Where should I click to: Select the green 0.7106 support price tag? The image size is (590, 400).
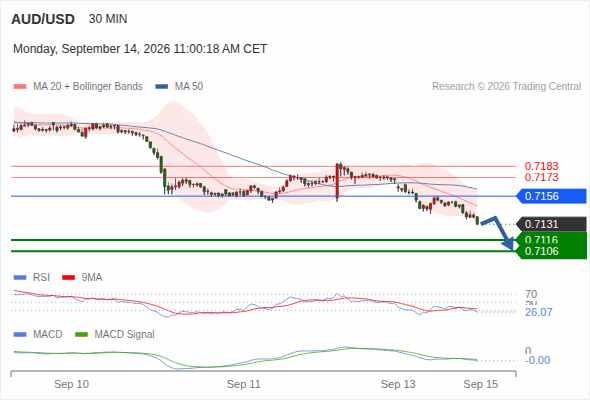(x=552, y=251)
